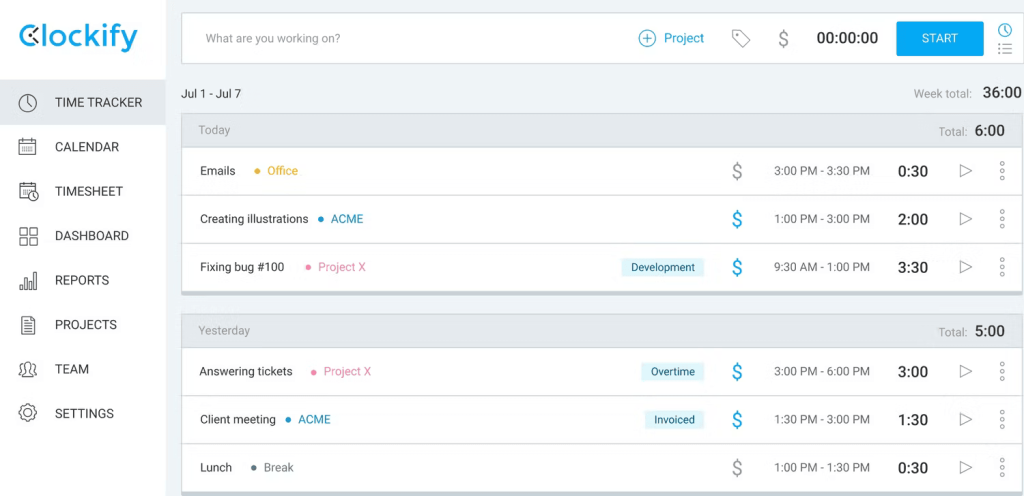Open the Team page
Screen dimensions: 1024x496
point(82,369)
